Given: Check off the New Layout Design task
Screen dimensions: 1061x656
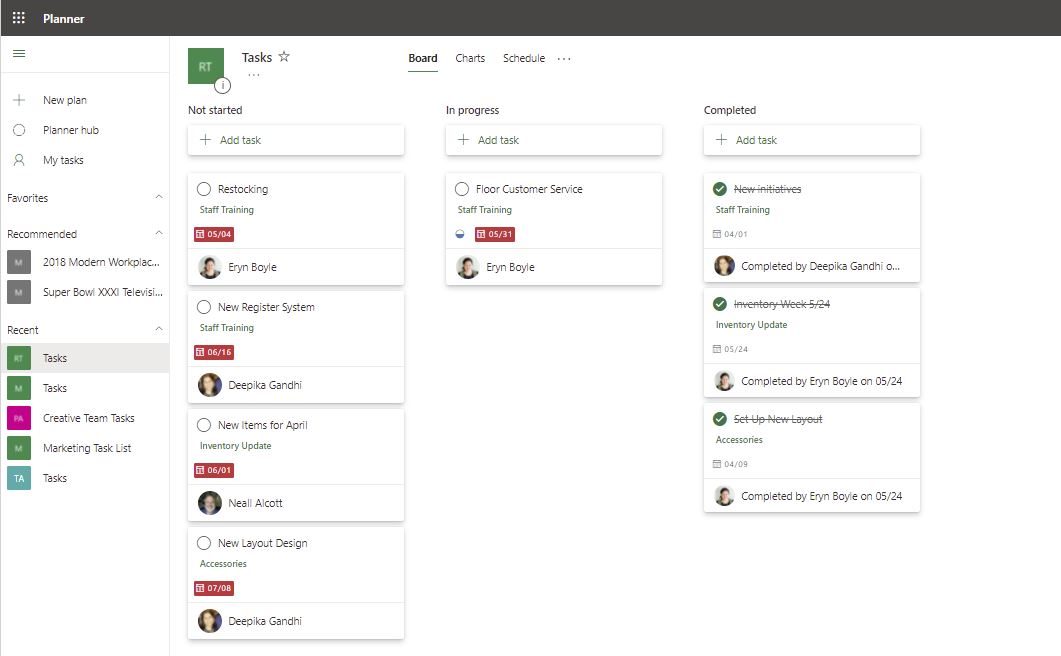Looking at the screenshot, I should click(x=202, y=543).
